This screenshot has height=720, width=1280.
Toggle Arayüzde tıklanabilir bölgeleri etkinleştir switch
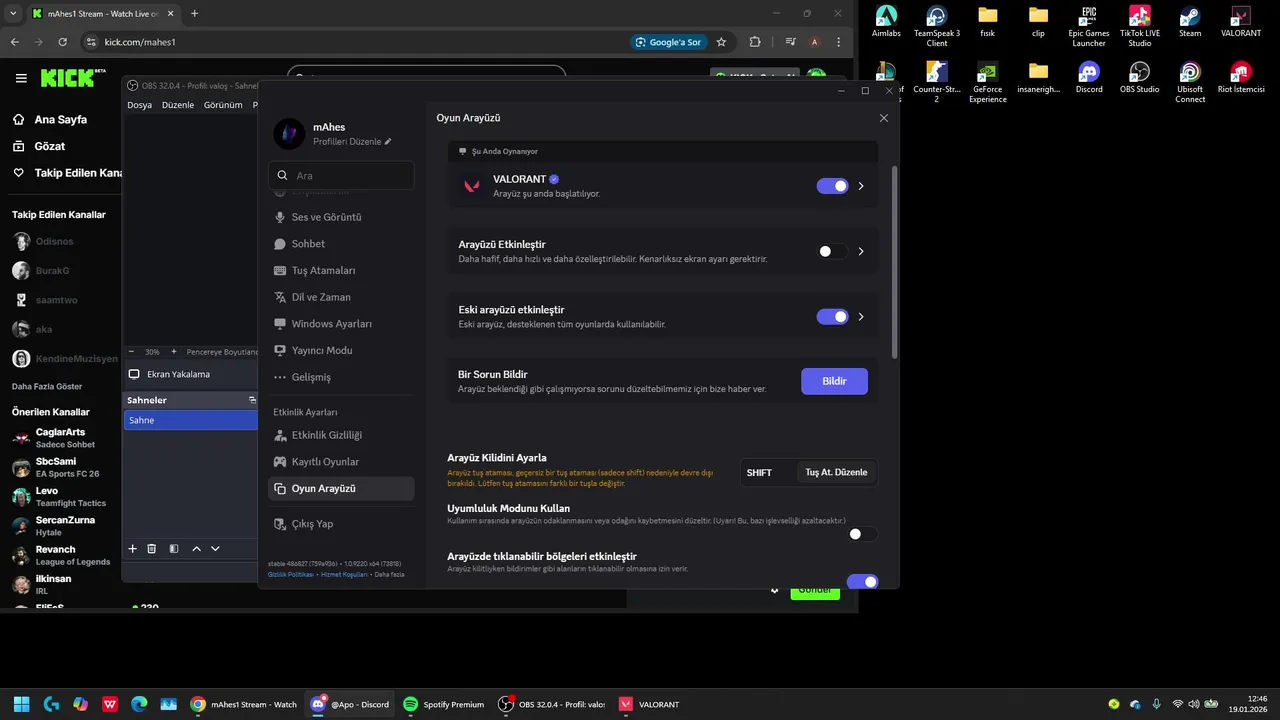[x=862, y=582]
